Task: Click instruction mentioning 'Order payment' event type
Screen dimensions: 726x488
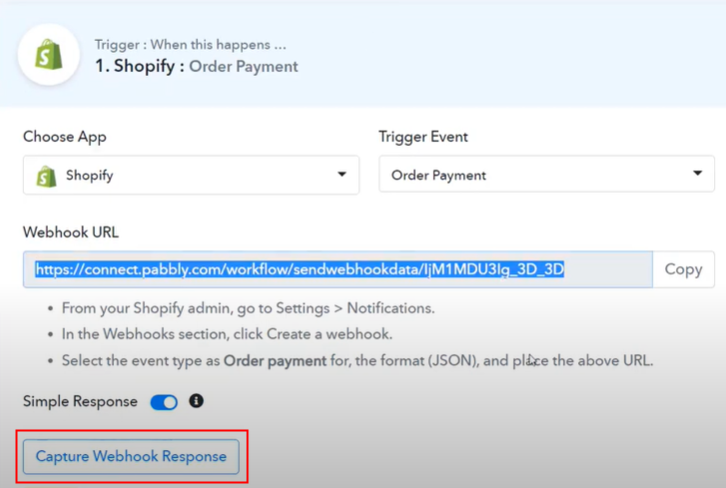Action: click(x=357, y=360)
